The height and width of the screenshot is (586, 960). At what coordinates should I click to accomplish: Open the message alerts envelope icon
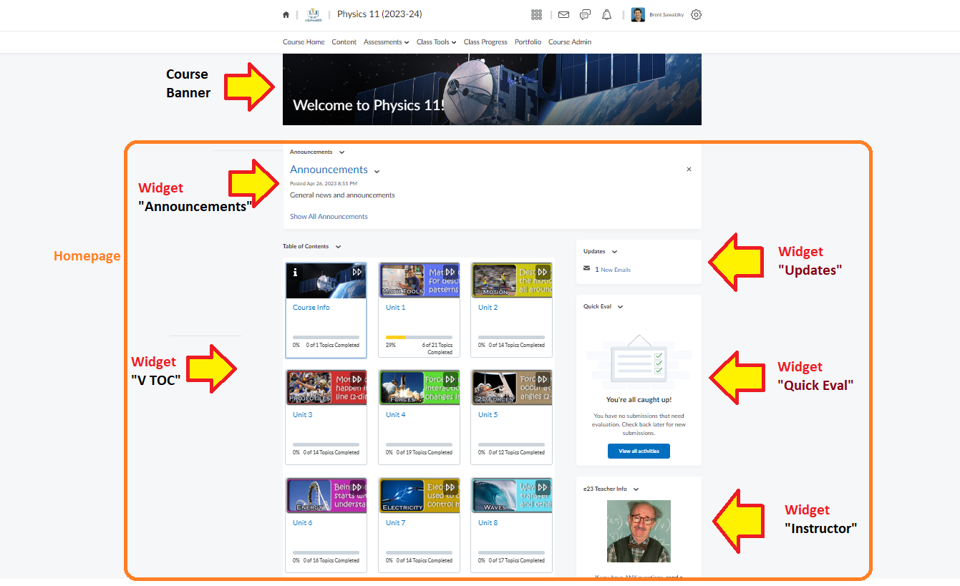click(x=564, y=15)
